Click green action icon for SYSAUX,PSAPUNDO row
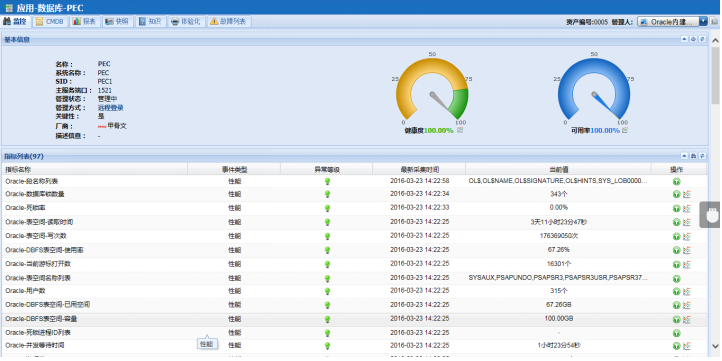The width and height of the screenshot is (722, 361). 676,278
